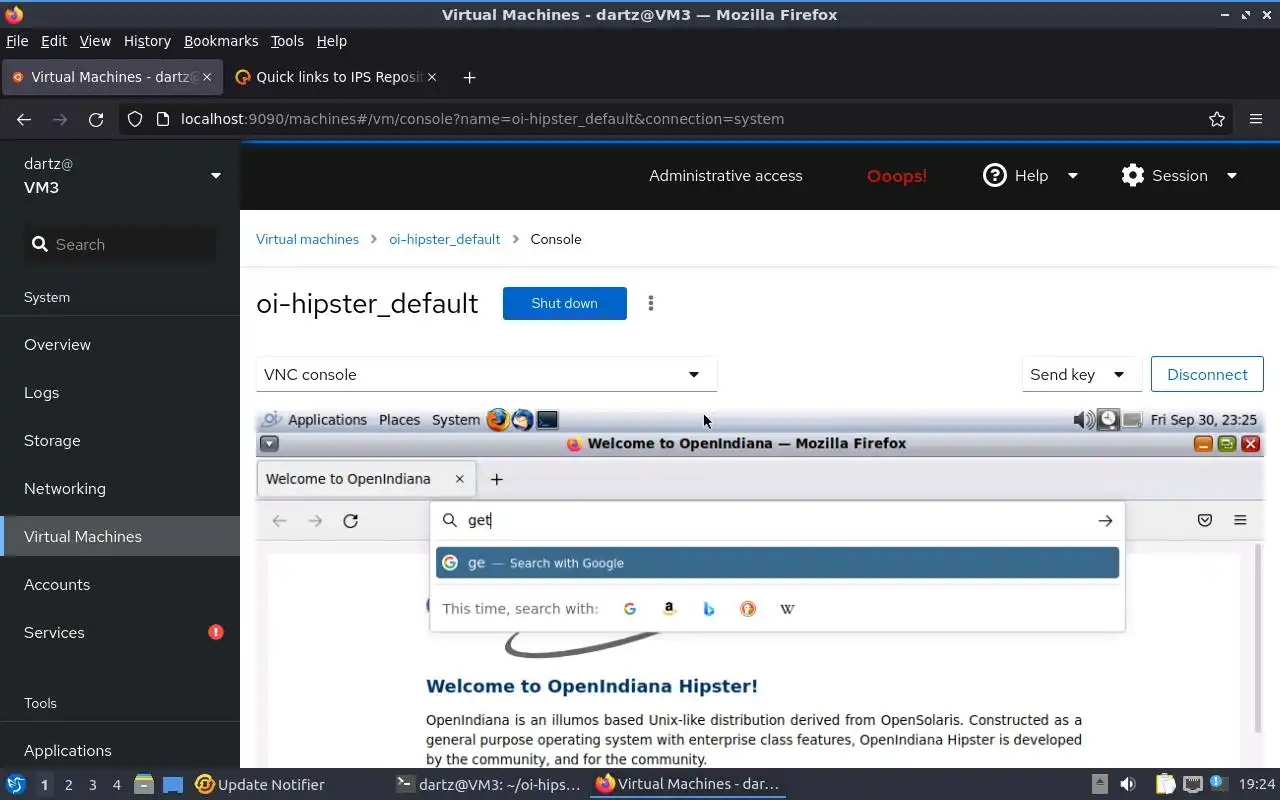Search this time with Wikipedia icon
Screen dimensions: 1280x800
pos(787,609)
